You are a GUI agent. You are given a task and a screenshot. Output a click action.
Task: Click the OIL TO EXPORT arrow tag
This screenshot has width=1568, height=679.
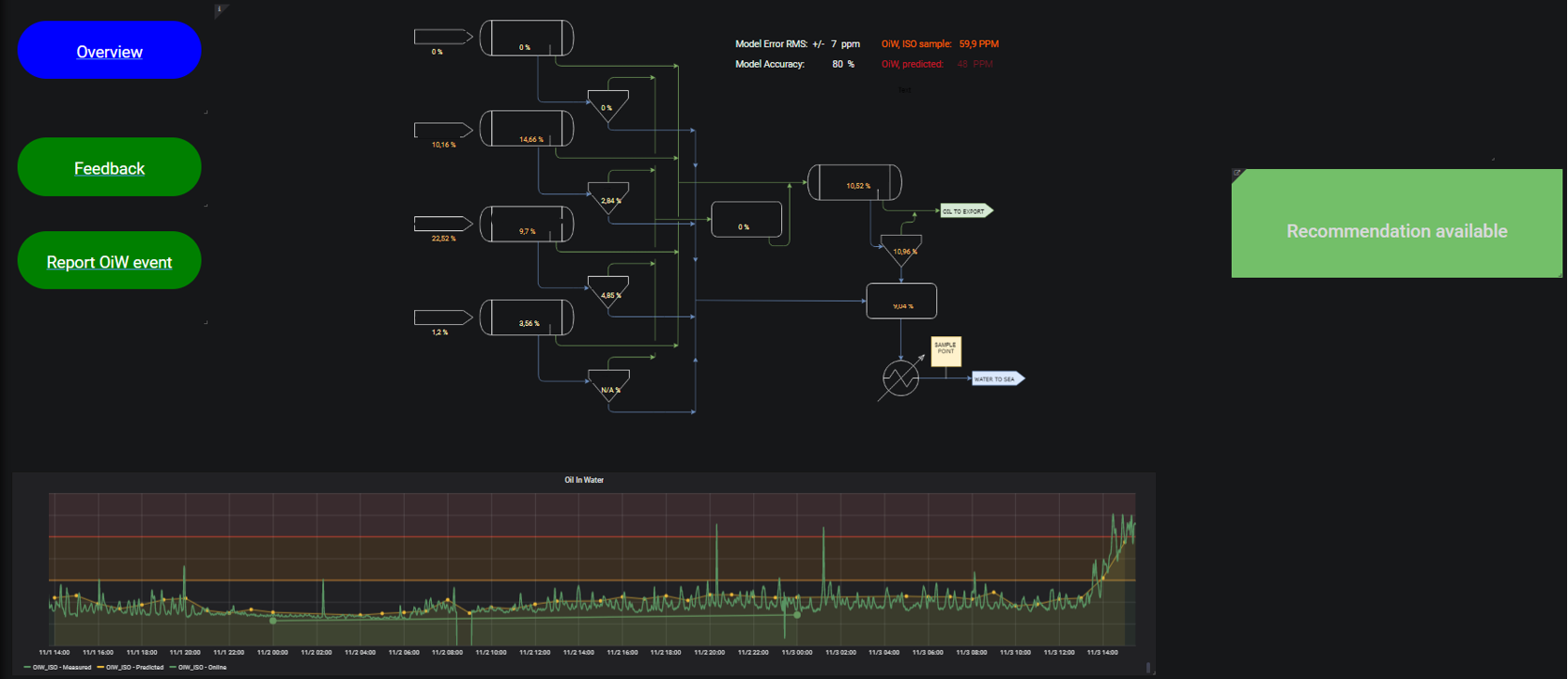(x=966, y=211)
